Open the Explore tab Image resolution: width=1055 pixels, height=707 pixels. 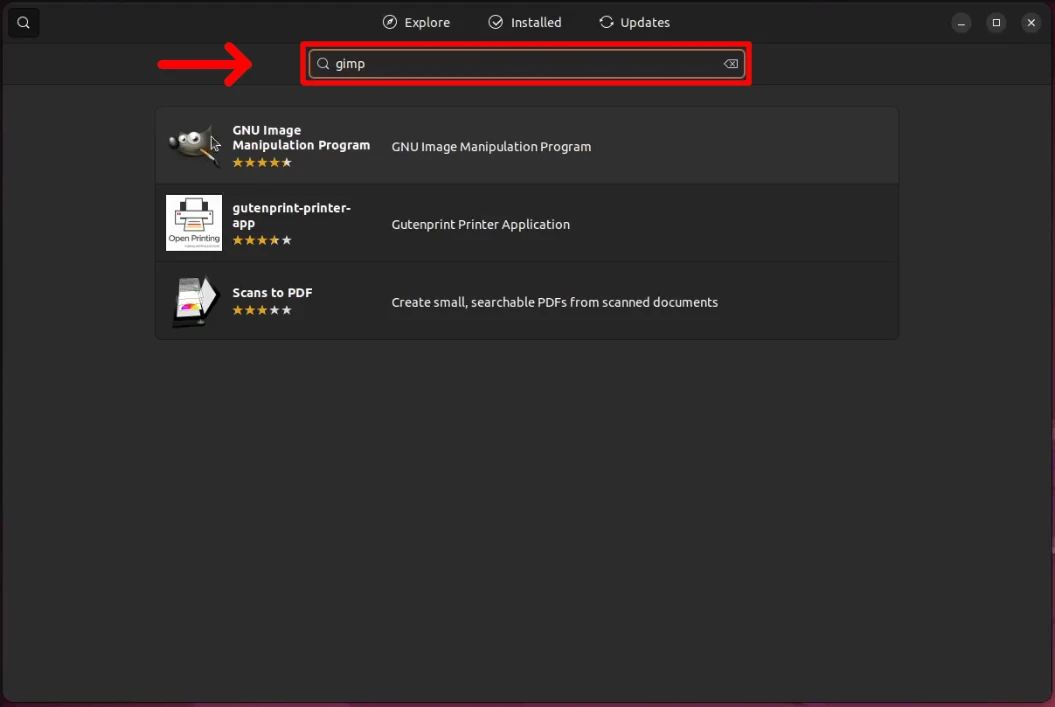click(416, 22)
